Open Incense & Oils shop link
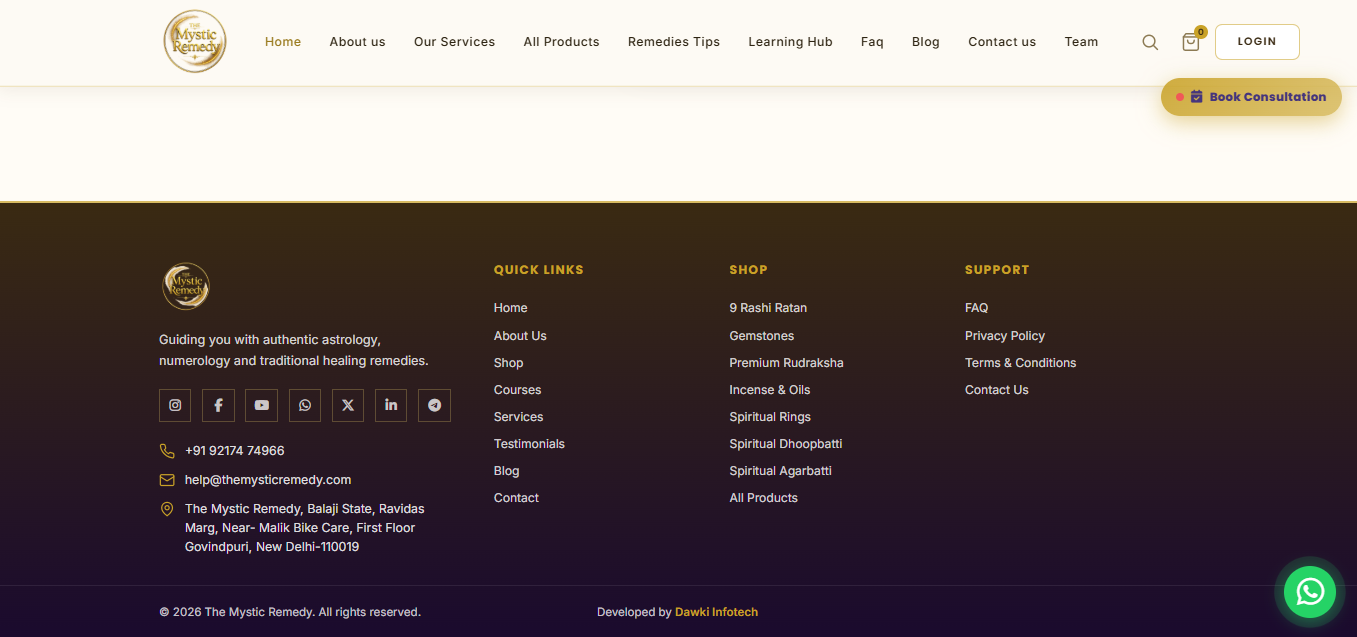 tap(770, 390)
